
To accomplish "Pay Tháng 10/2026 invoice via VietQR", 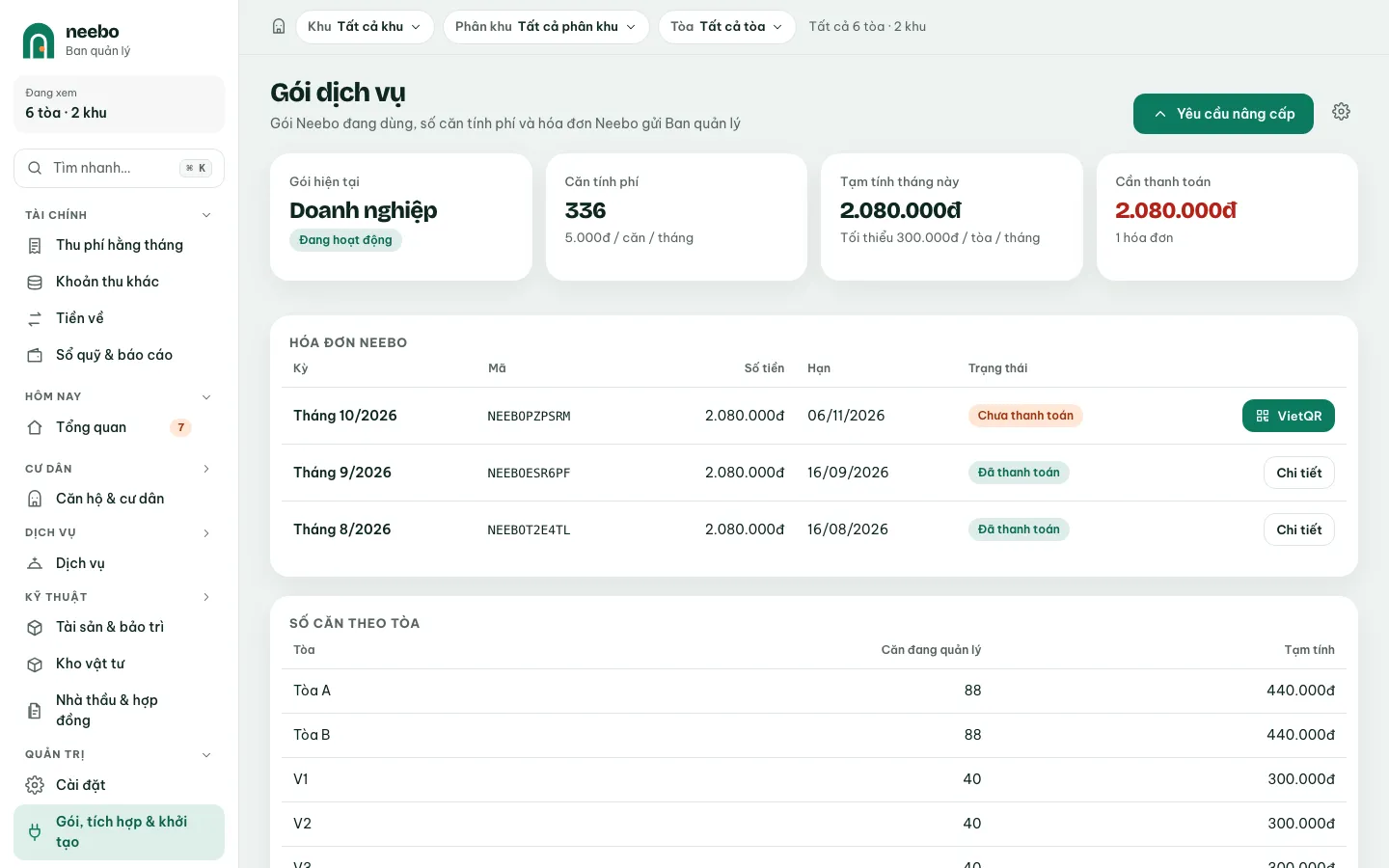I will [x=1289, y=416].
